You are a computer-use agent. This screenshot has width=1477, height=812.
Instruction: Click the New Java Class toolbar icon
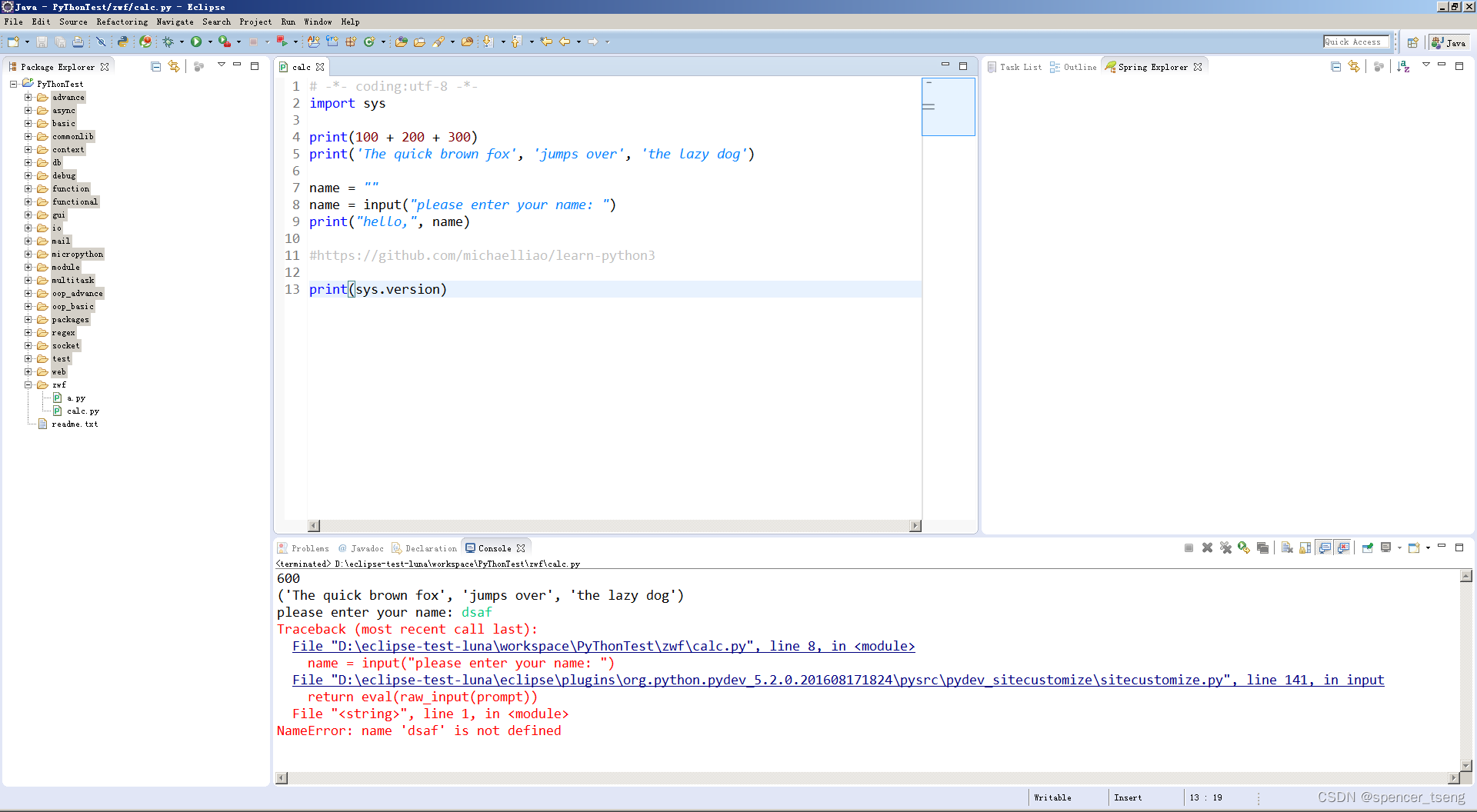369,42
